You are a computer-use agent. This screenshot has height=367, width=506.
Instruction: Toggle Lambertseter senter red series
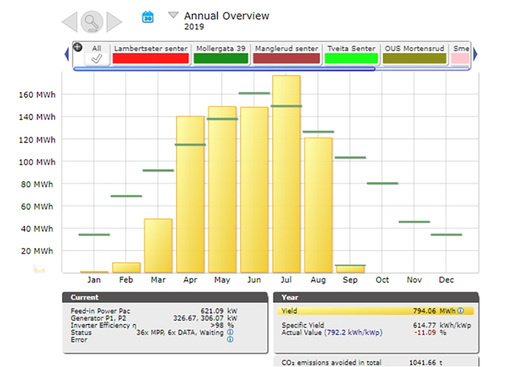point(151,58)
